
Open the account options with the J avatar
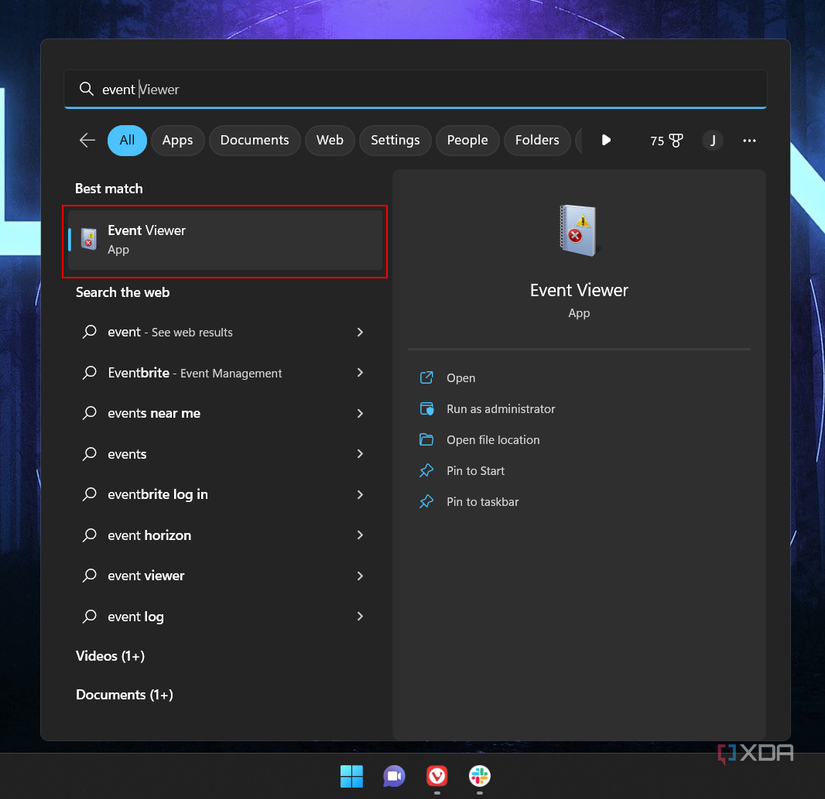(x=712, y=141)
